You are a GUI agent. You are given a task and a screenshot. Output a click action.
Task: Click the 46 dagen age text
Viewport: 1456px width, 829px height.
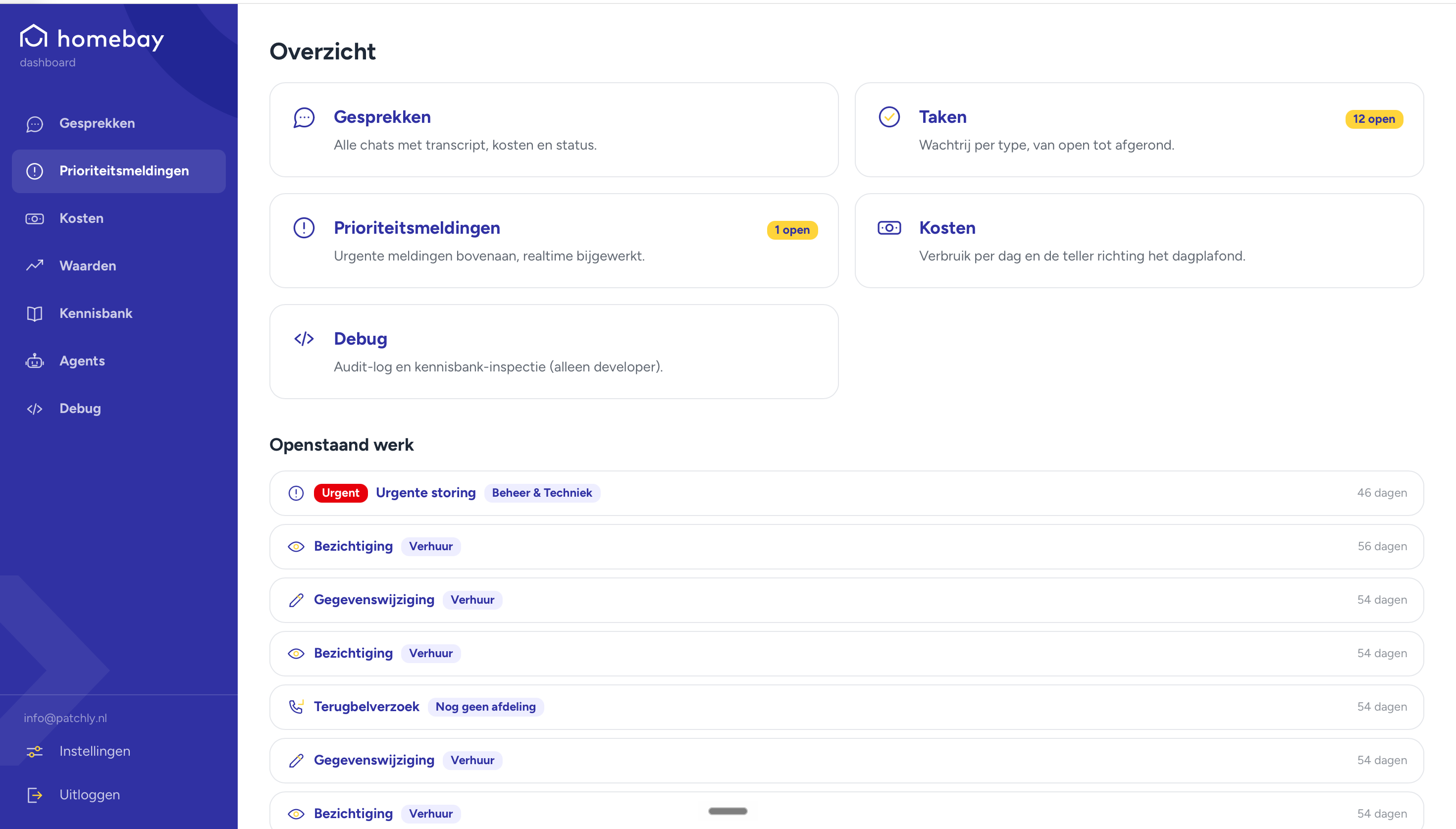click(1382, 493)
